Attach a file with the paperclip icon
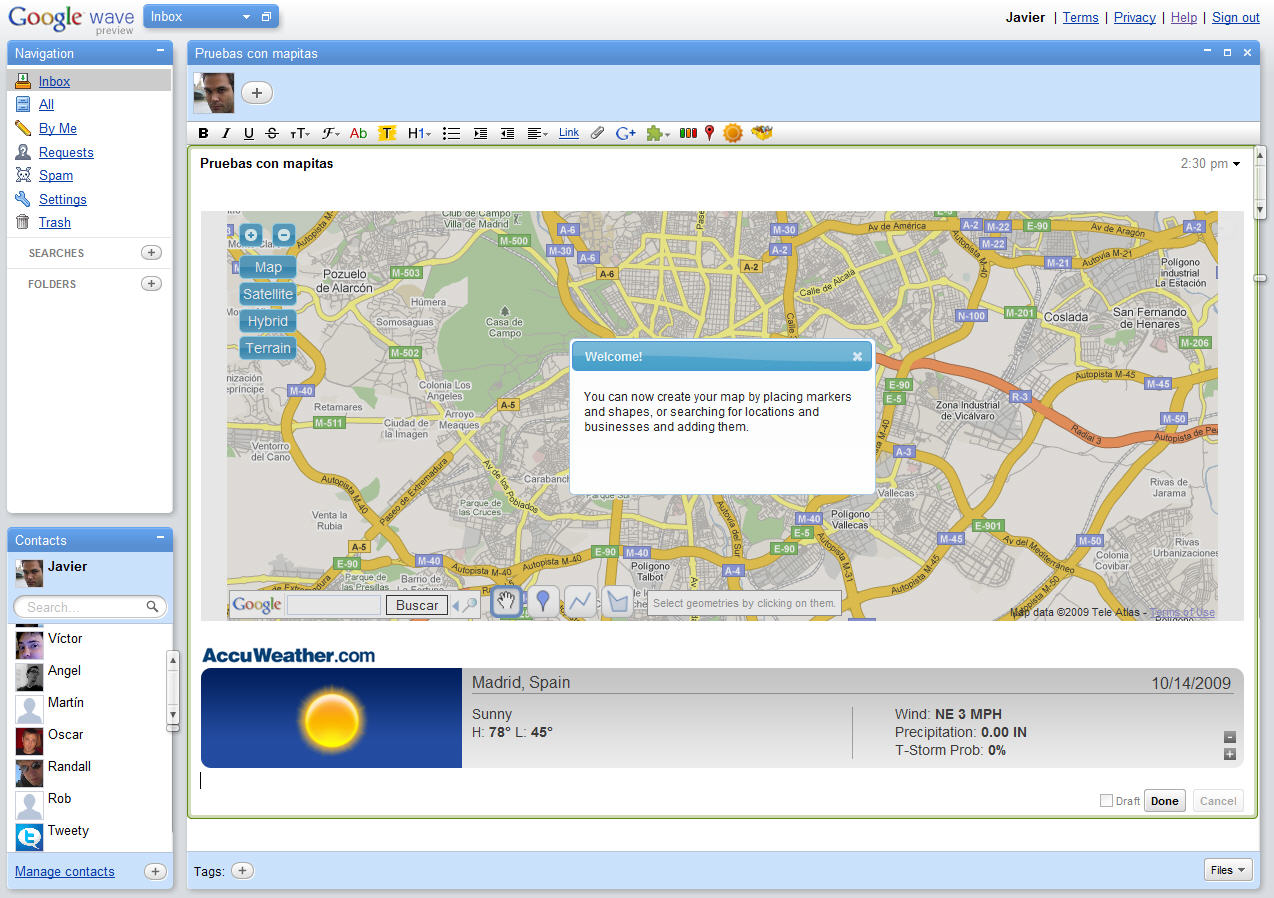 597,133
